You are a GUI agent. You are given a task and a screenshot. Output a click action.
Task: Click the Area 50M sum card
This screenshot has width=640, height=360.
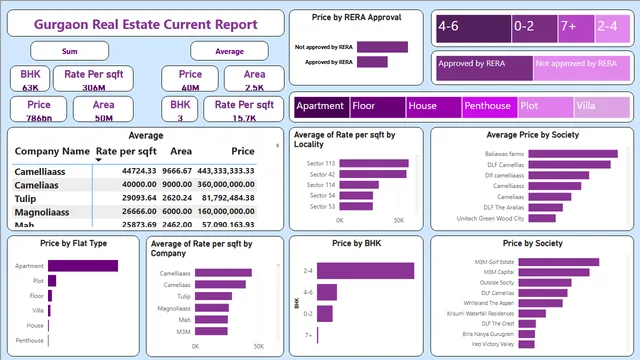pos(103,109)
